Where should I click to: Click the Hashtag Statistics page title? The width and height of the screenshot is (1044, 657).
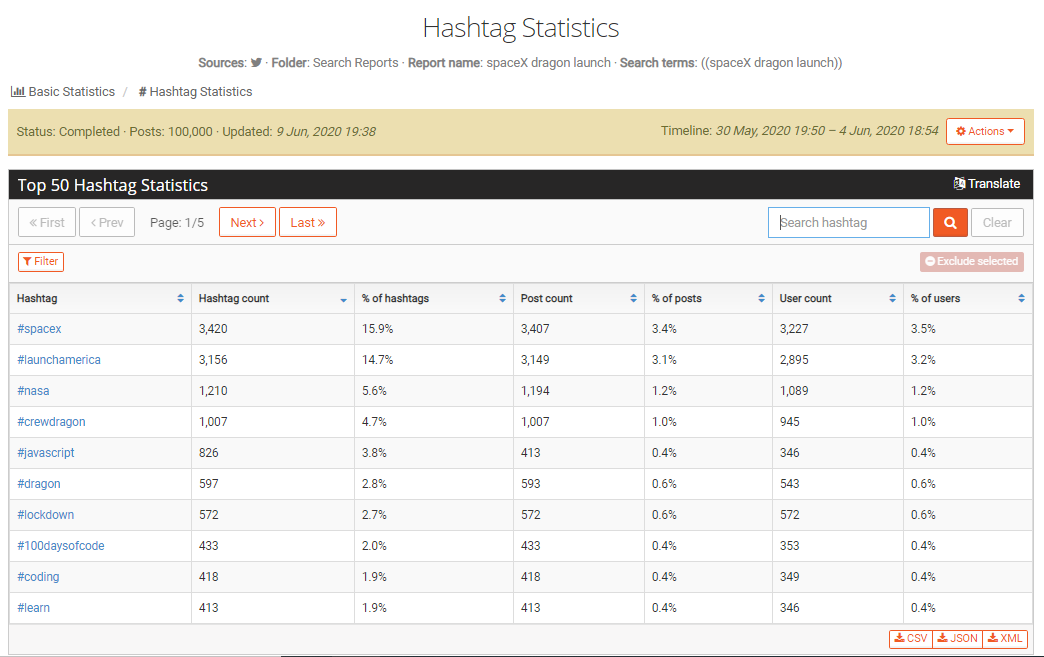click(521, 28)
